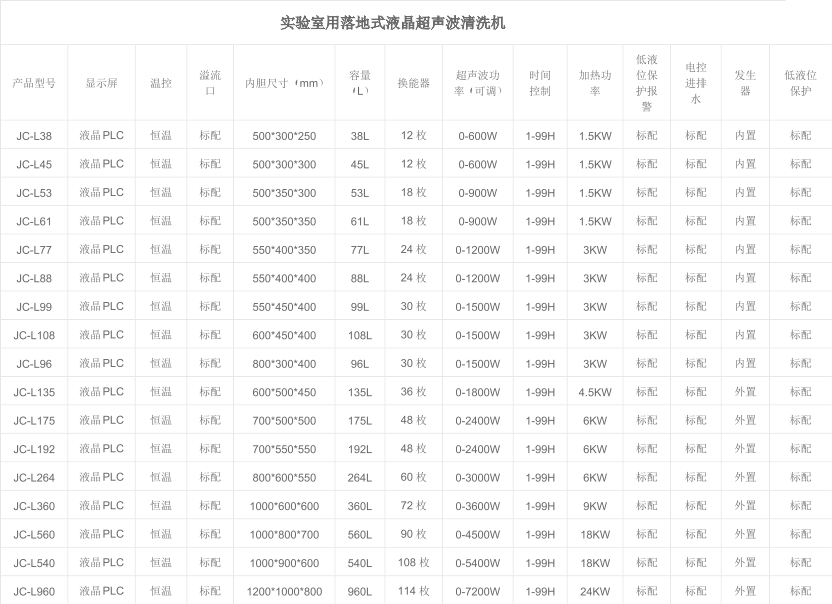
Task: Click 内置 cell in JC-L96 row
Action: point(745,364)
